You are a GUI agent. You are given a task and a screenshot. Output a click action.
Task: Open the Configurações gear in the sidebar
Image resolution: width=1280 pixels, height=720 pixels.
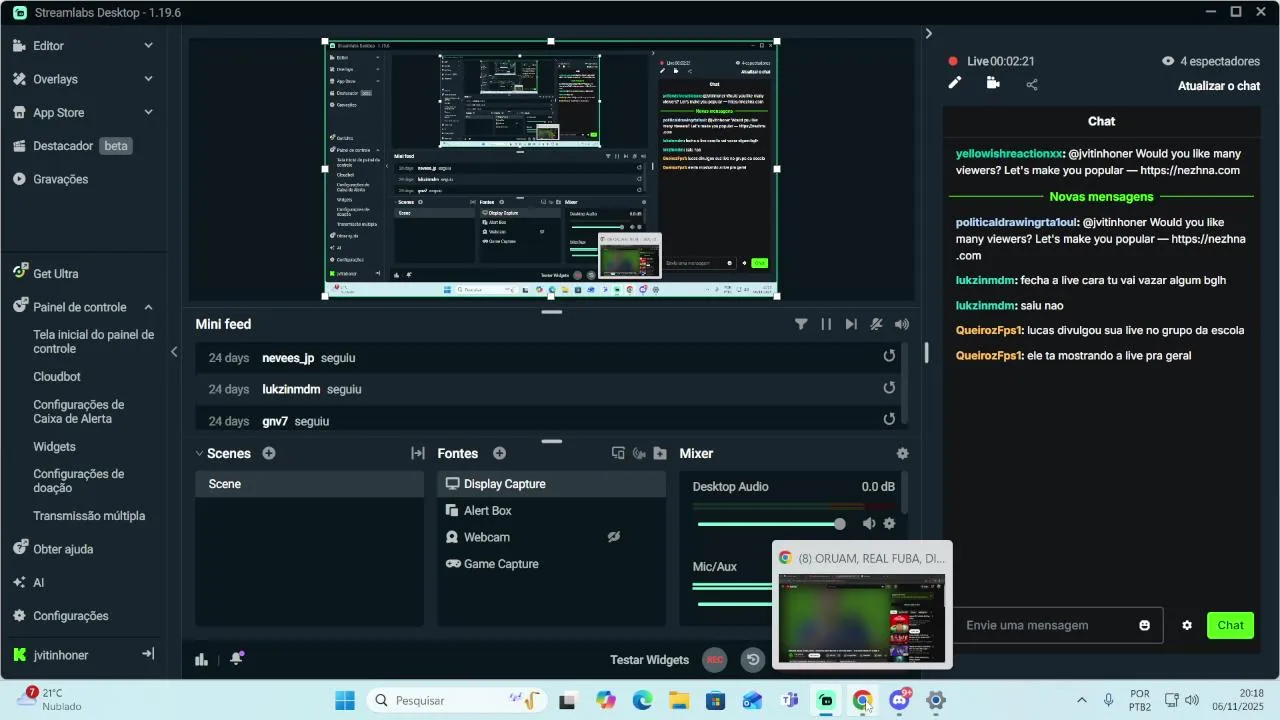pyautogui.click(x=20, y=616)
